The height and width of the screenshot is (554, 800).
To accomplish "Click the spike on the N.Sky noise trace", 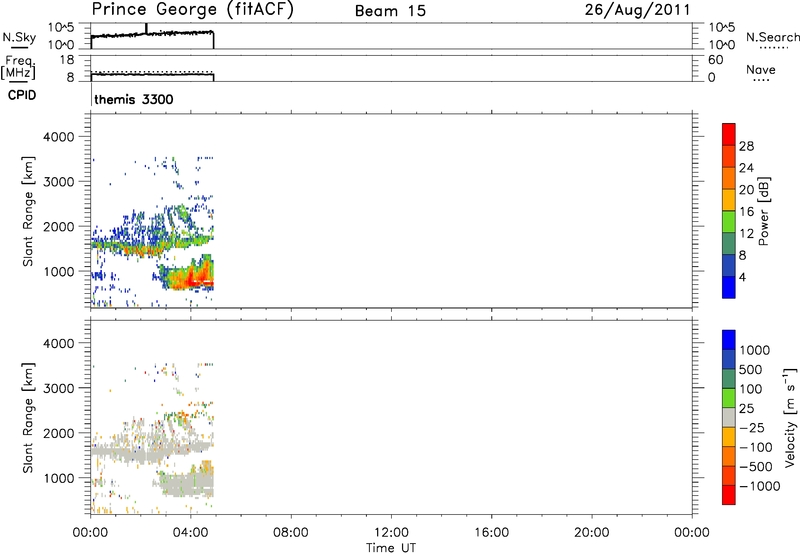I will [146, 29].
